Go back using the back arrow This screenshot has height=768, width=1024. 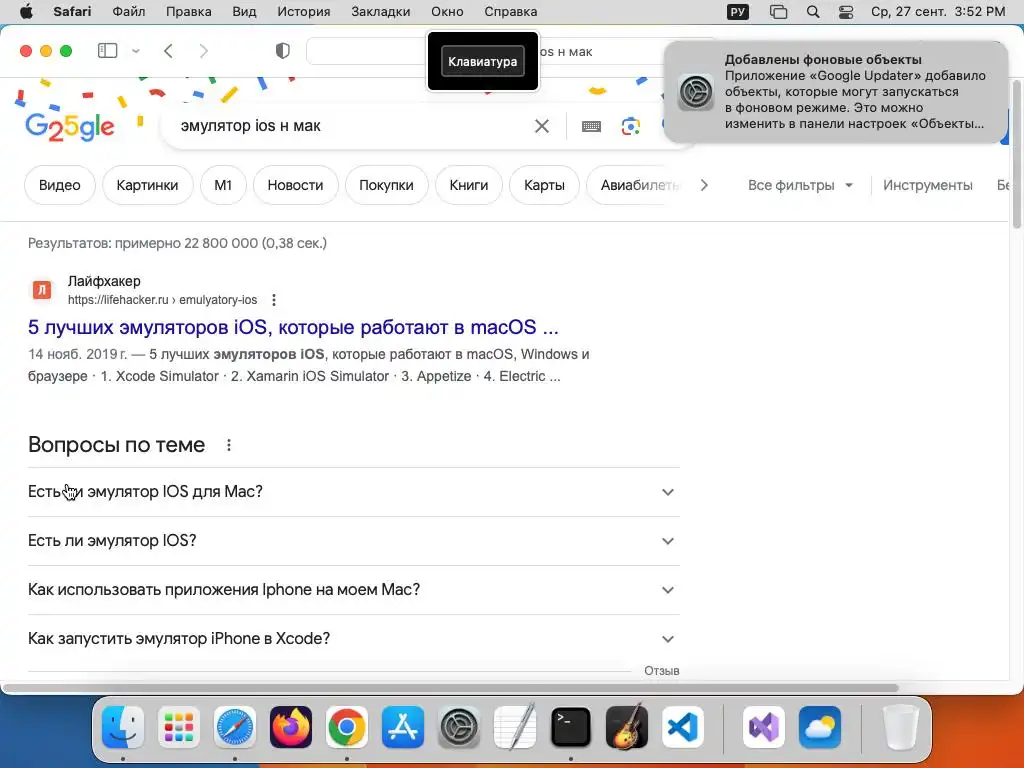[x=168, y=51]
